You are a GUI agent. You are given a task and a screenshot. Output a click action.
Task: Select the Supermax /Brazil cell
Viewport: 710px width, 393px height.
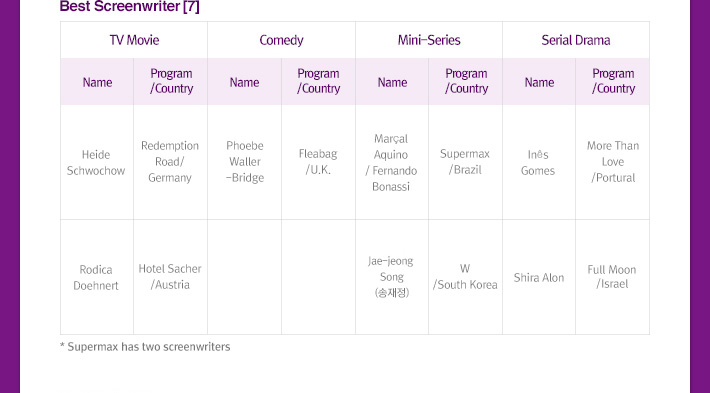tap(465, 162)
